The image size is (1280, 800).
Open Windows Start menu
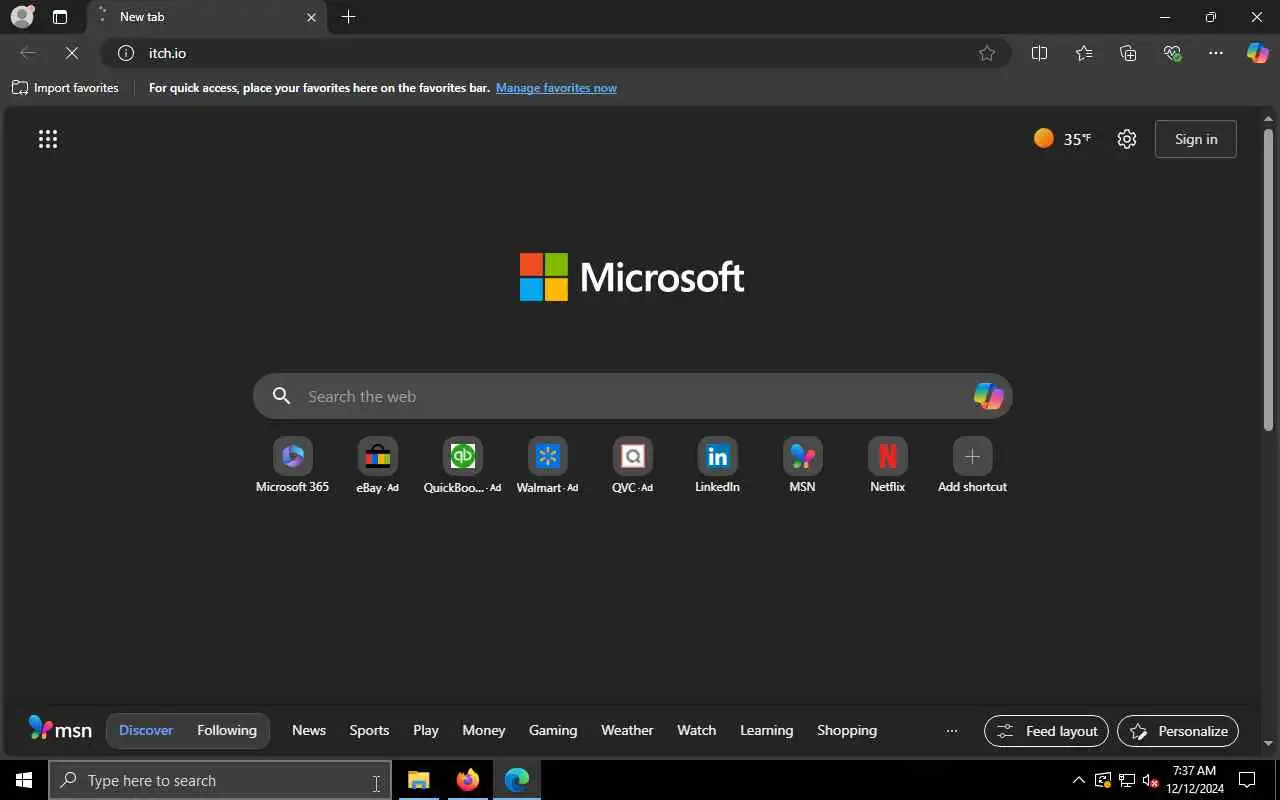click(24, 780)
